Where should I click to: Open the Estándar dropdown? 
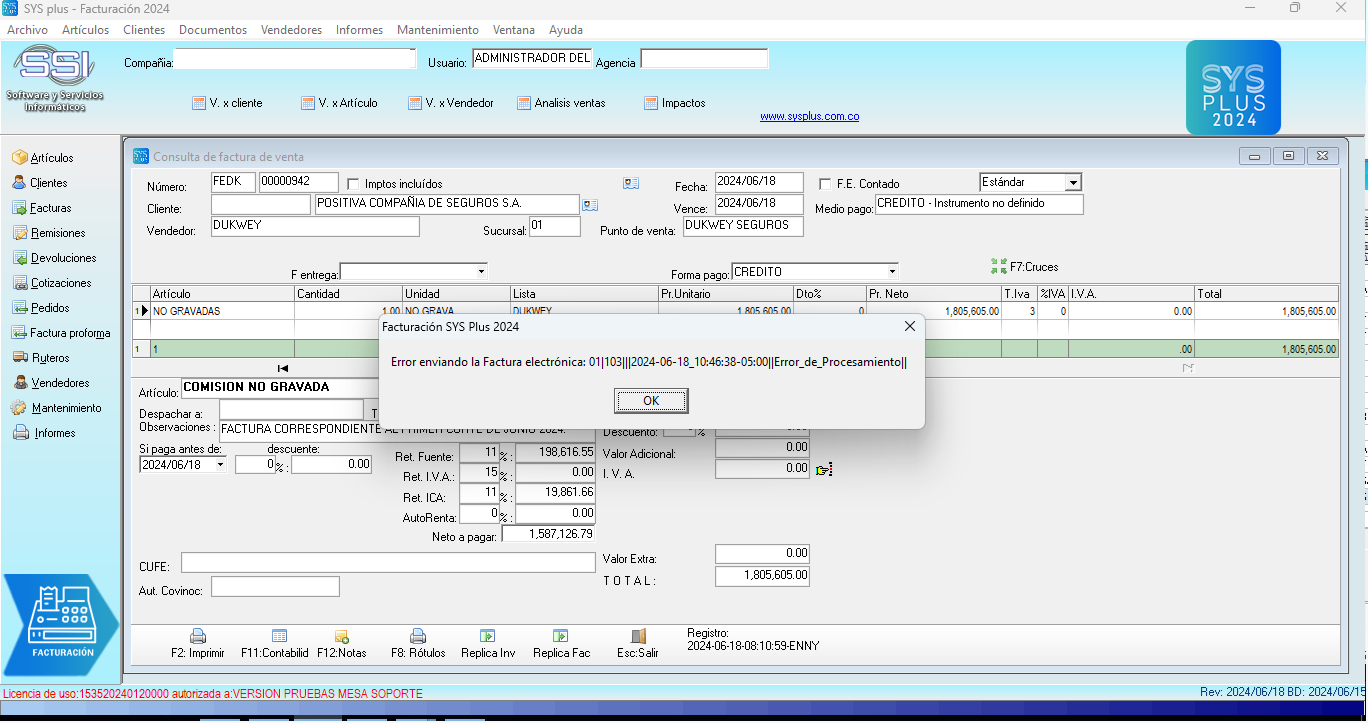(x=1073, y=183)
